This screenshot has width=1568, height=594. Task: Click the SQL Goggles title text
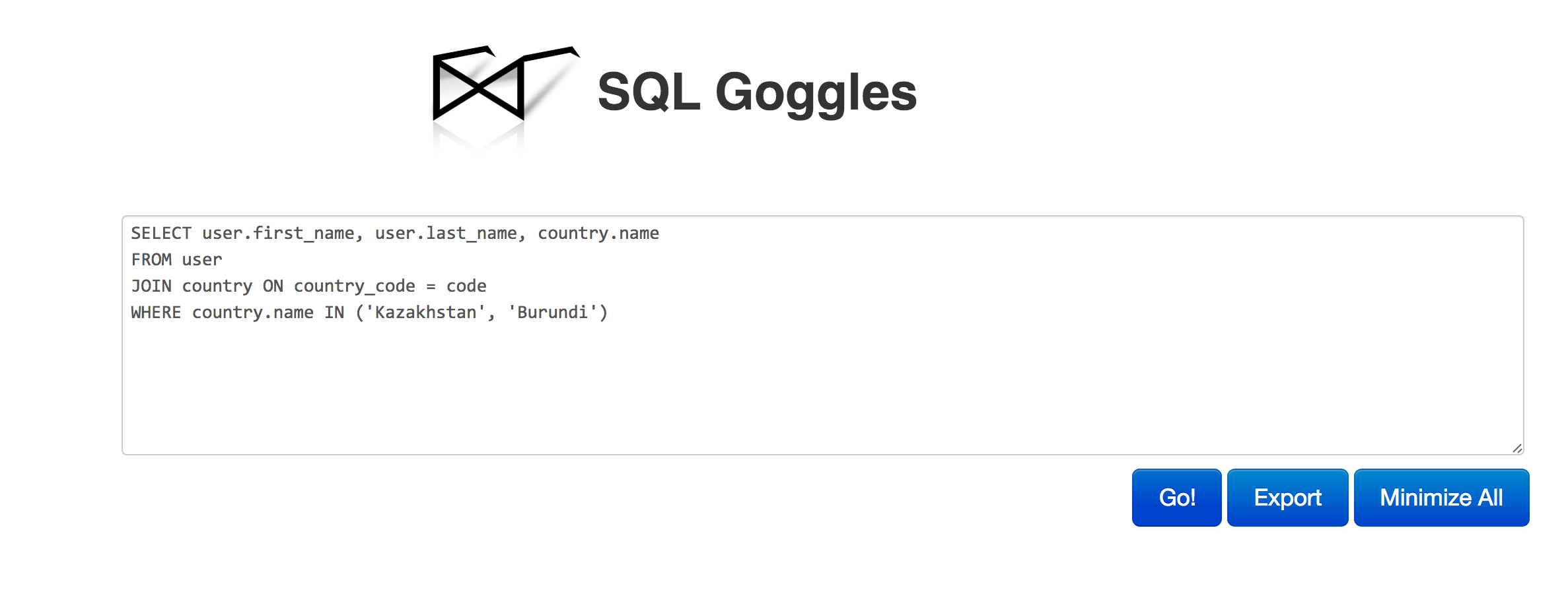click(x=757, y=92)
